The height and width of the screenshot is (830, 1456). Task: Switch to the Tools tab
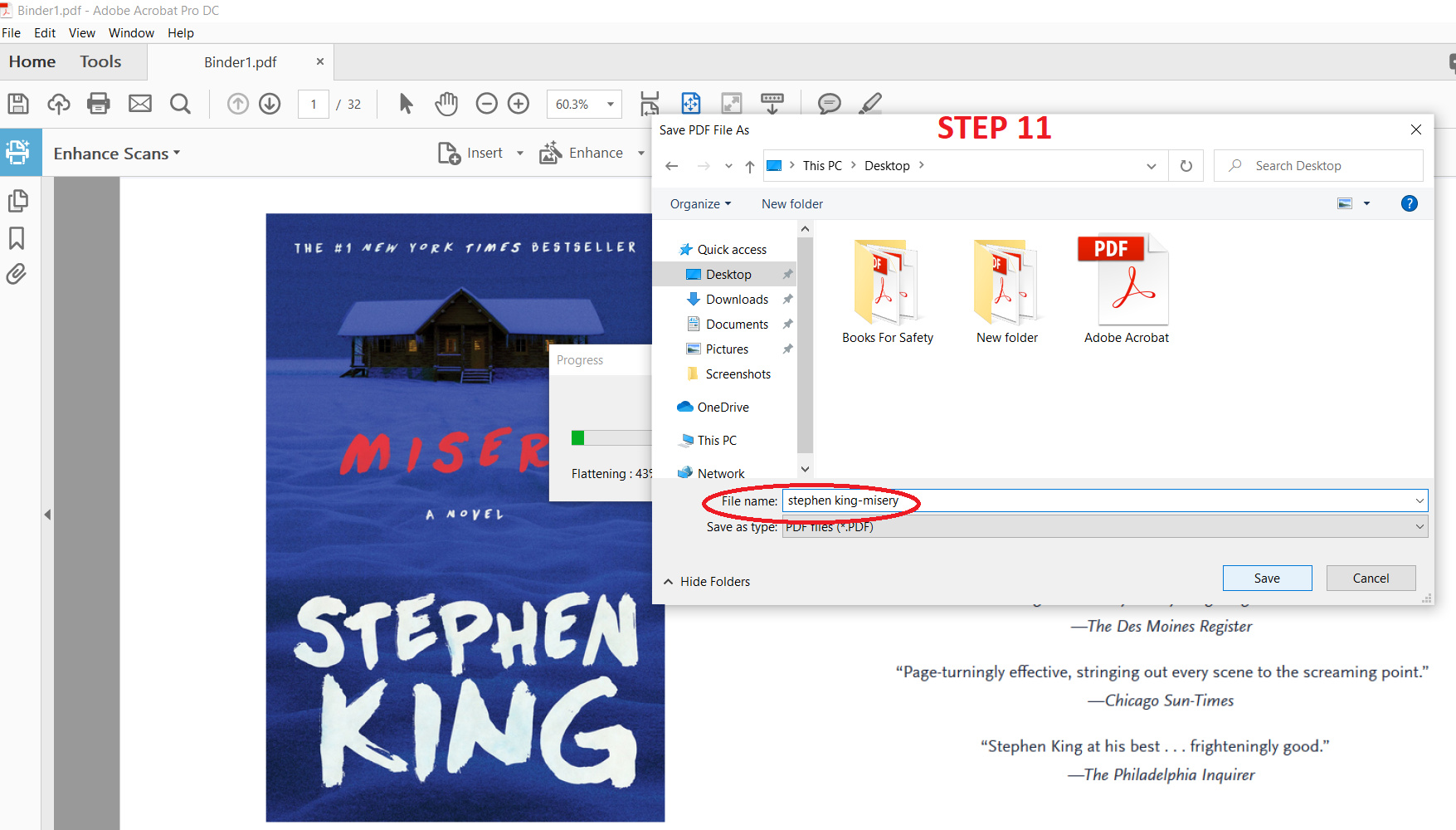[100, 62]
